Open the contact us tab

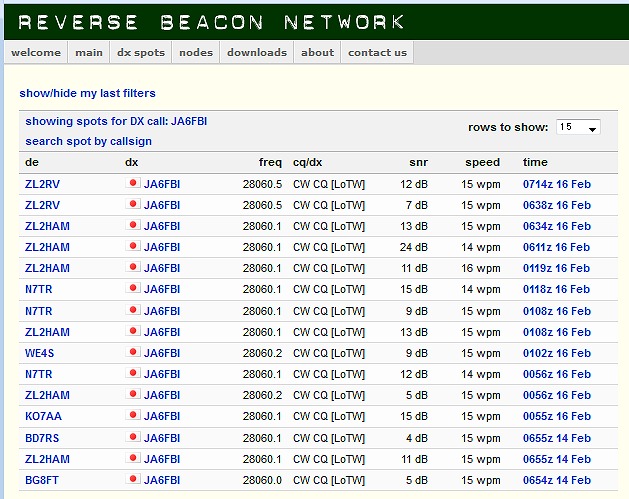pyautogui.click(x=377, y=53)
